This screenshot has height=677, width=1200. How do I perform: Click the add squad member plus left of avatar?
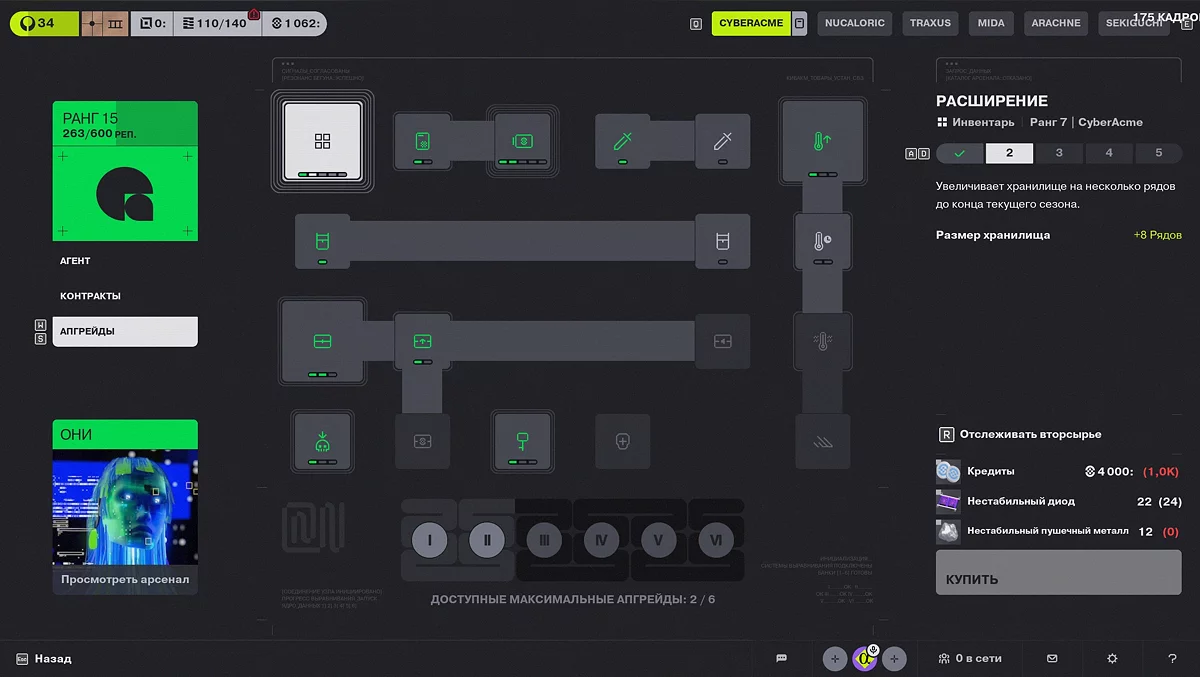(834, 658)
